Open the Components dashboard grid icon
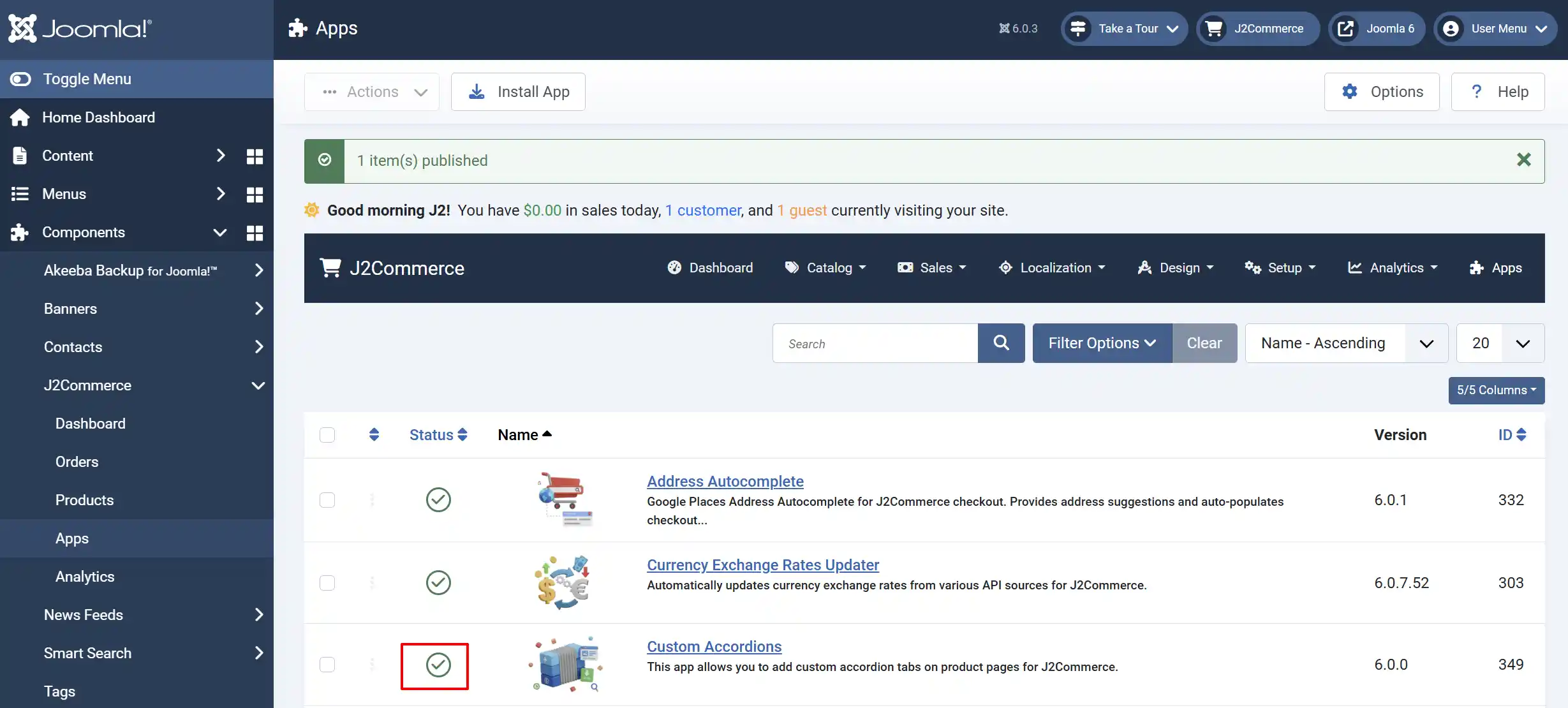Screen dimensions: 1568x708 255,233
